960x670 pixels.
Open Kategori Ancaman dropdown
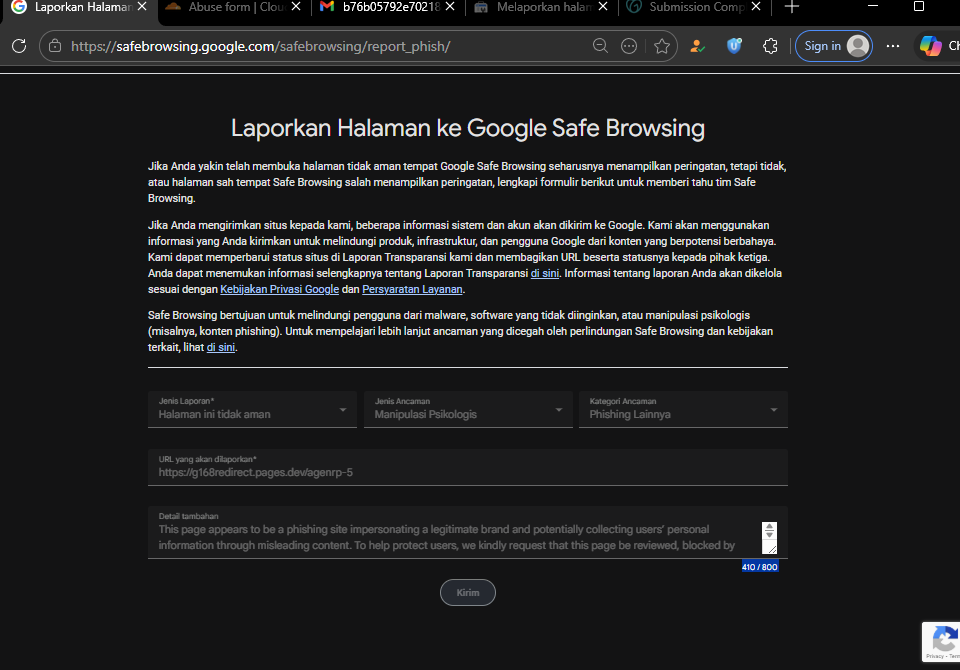pyautogui.click(x=683, y=409)
